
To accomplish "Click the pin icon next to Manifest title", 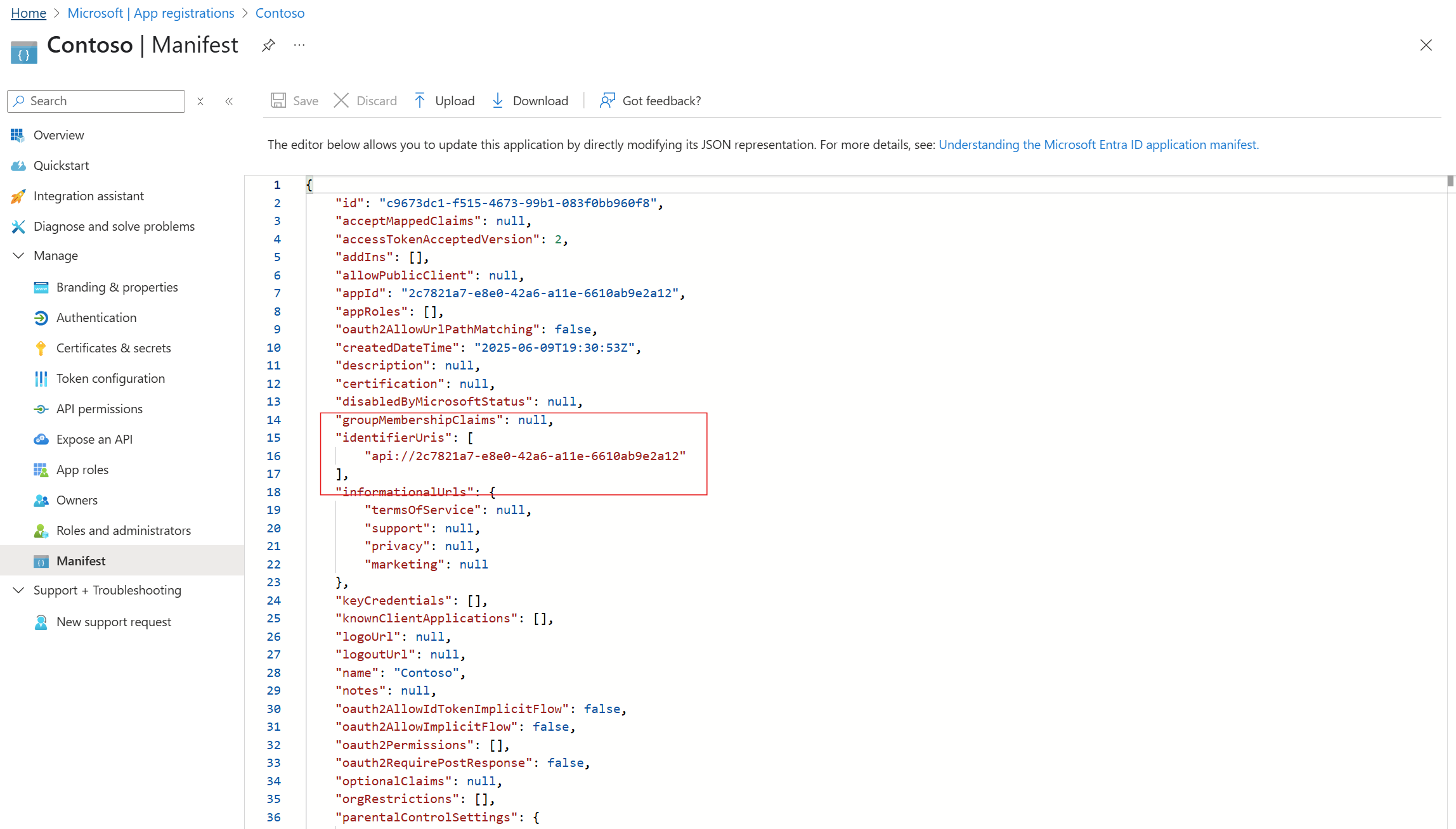I will [268, 46].
